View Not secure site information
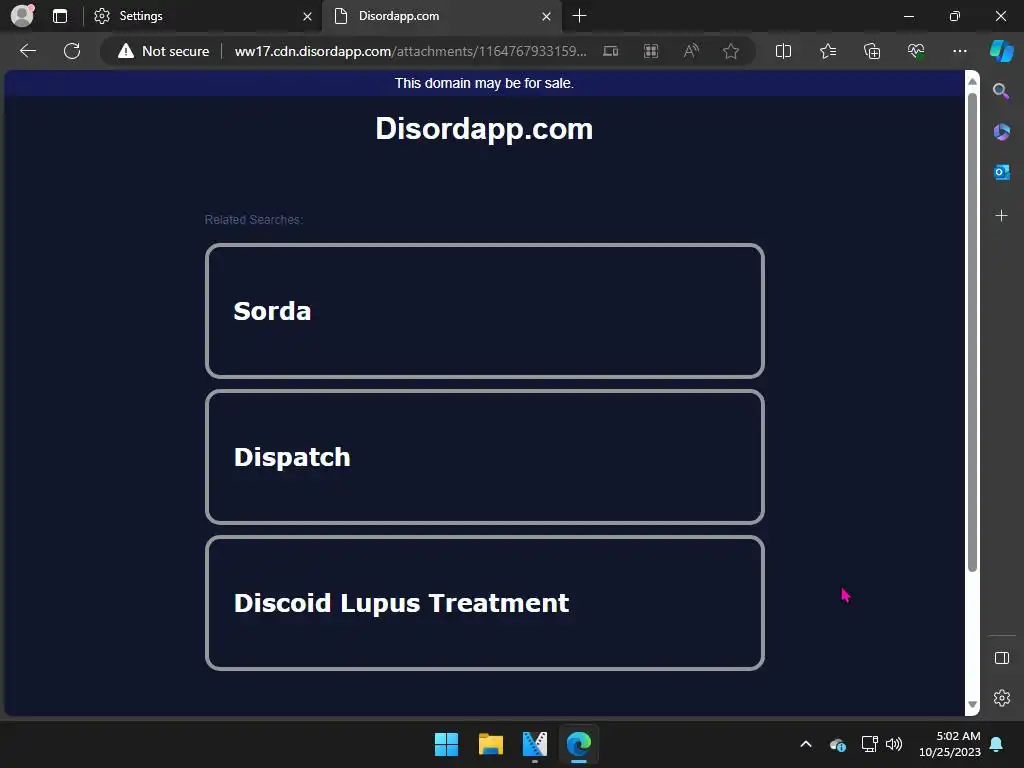 [163, 51]
